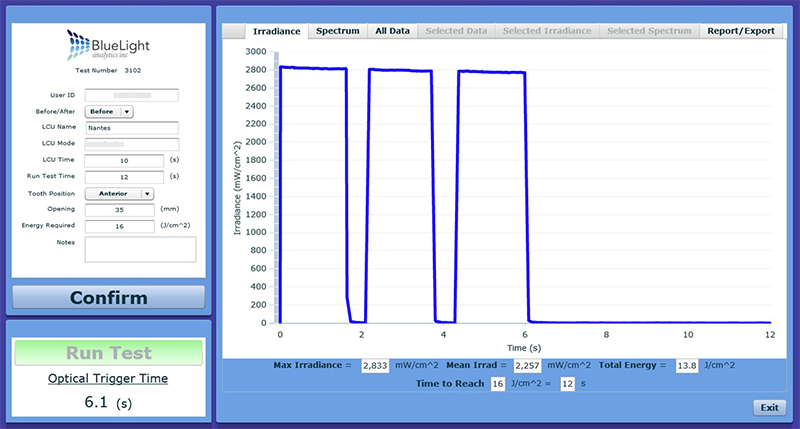Click inside the Notes text area
The width and height of the screenshot is (800, 429).
pyautogui.click(x=140, y=249)
